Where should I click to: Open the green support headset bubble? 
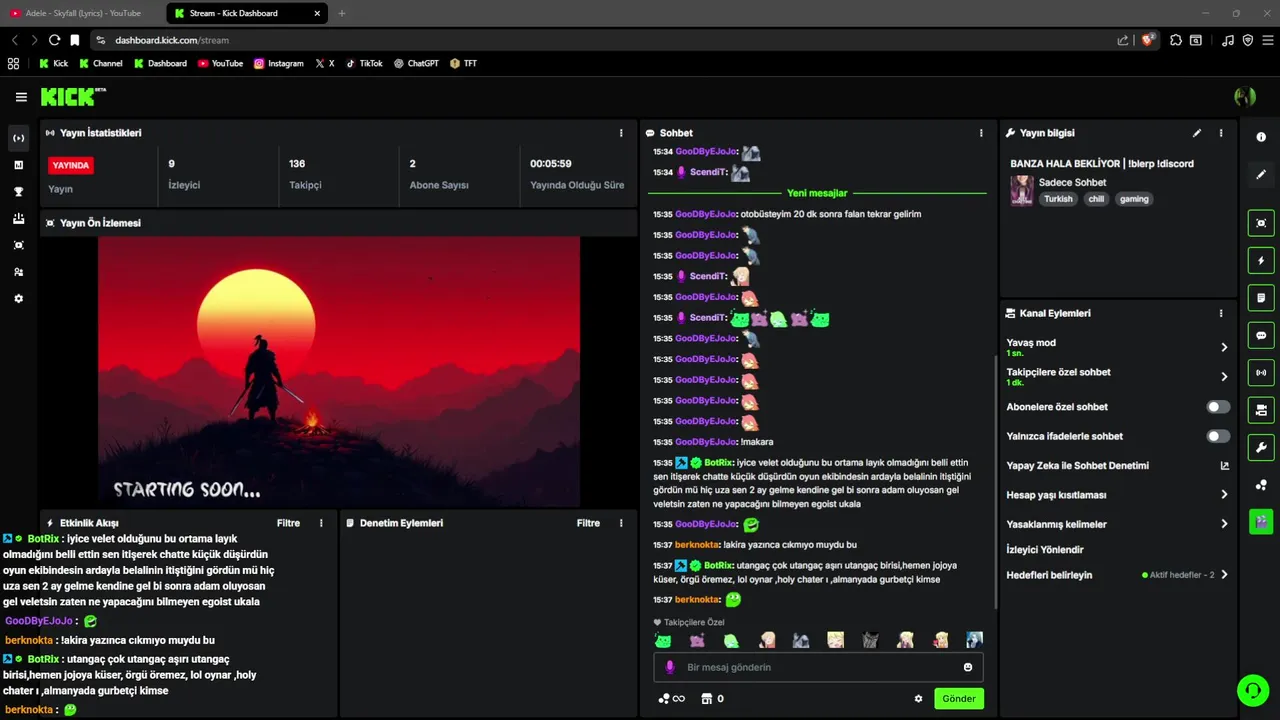1252,690
